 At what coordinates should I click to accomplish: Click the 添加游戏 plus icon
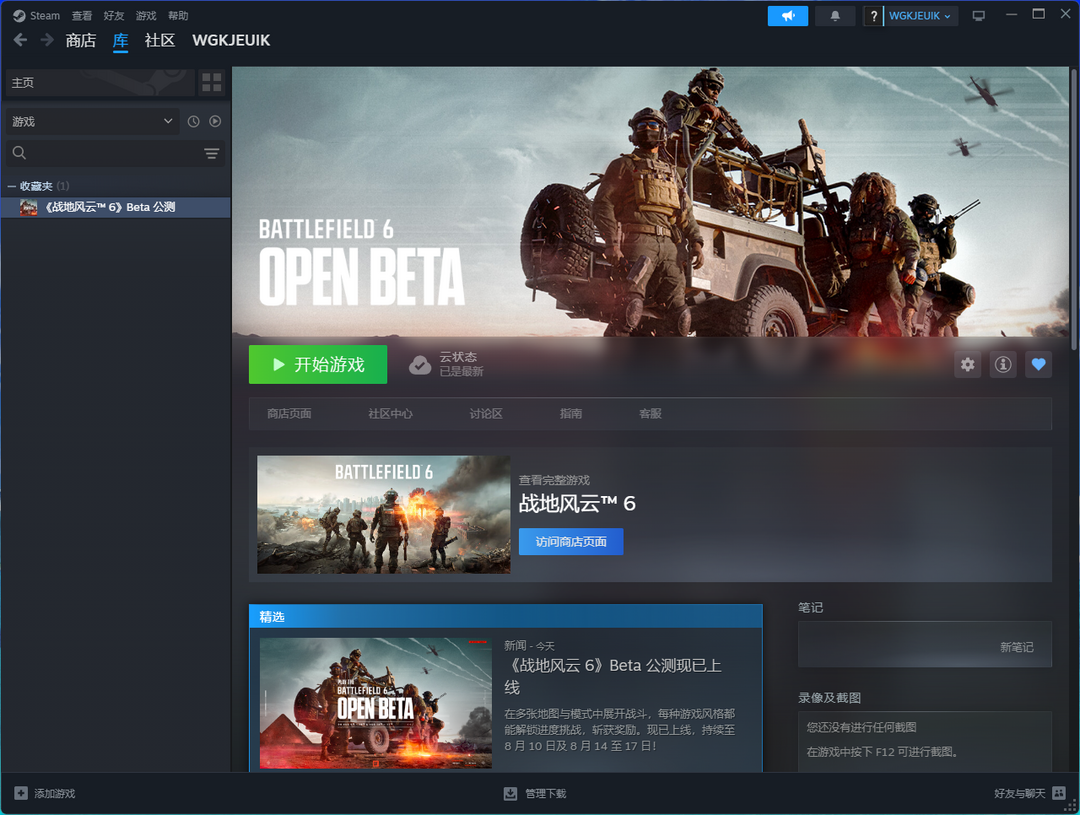(x=21, y=793)
